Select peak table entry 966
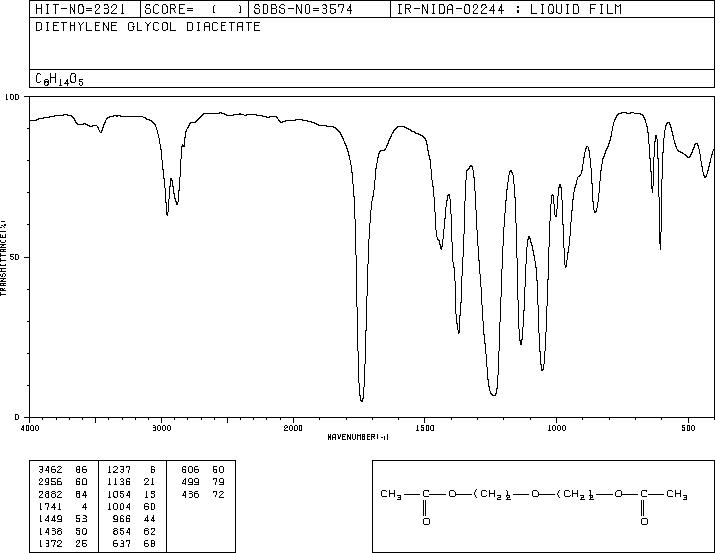 pos(121,519)
